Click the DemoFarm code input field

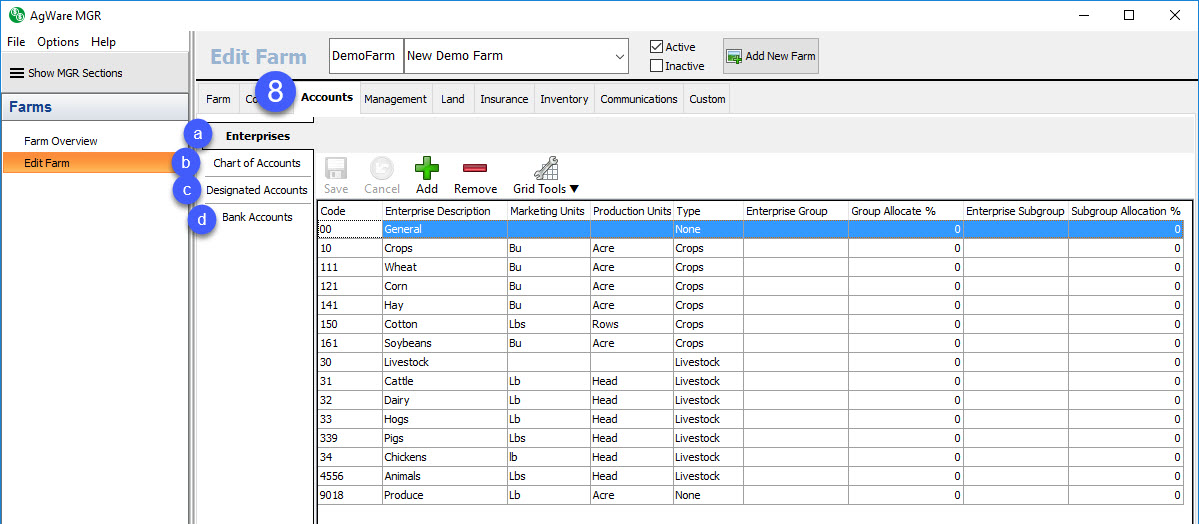[x=364, y=56]
